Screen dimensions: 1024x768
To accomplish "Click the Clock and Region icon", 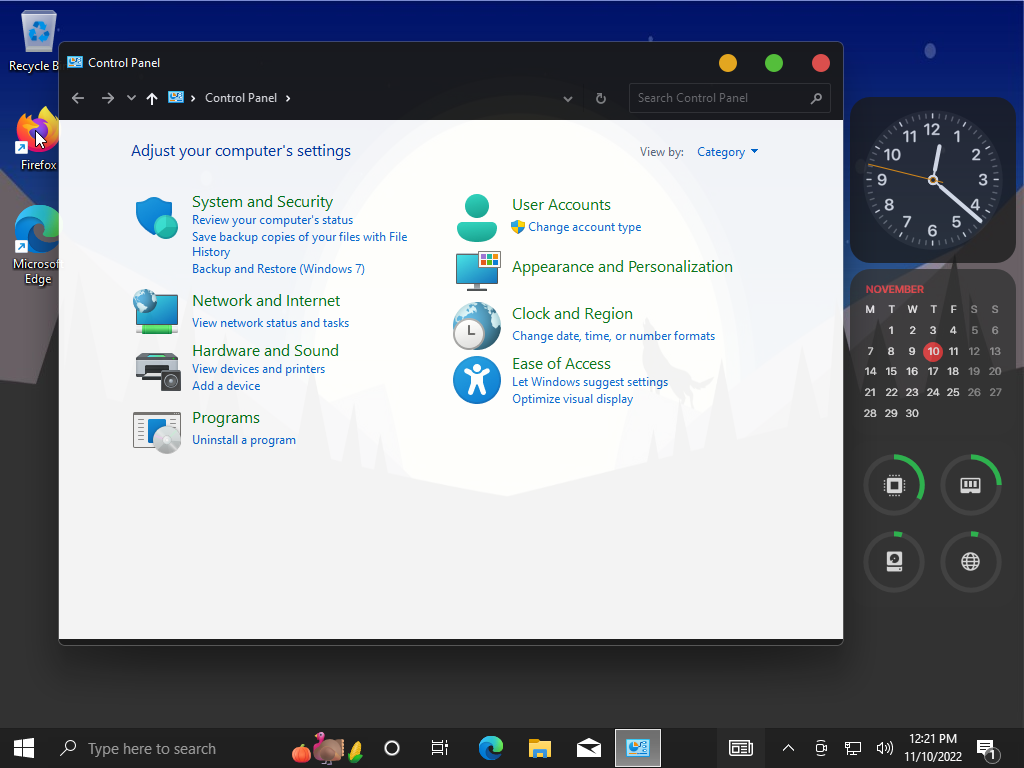I will tap(477, 325).
